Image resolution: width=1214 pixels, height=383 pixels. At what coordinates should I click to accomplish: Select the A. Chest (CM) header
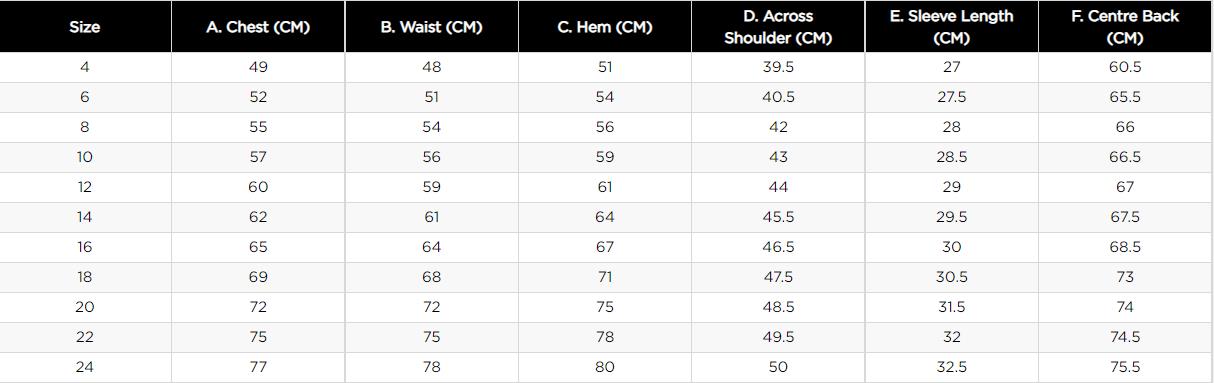pos(258,27)
